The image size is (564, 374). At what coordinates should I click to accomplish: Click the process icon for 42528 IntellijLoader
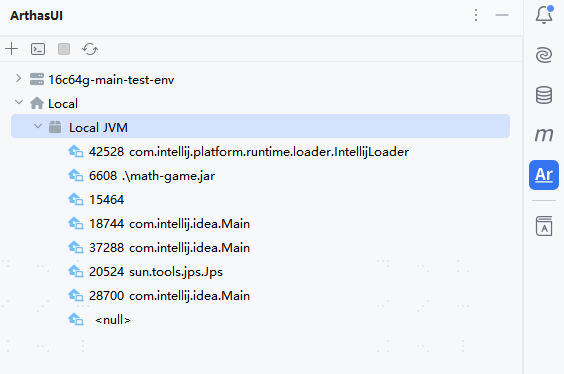pyautogui.click(x=76, y=151)
